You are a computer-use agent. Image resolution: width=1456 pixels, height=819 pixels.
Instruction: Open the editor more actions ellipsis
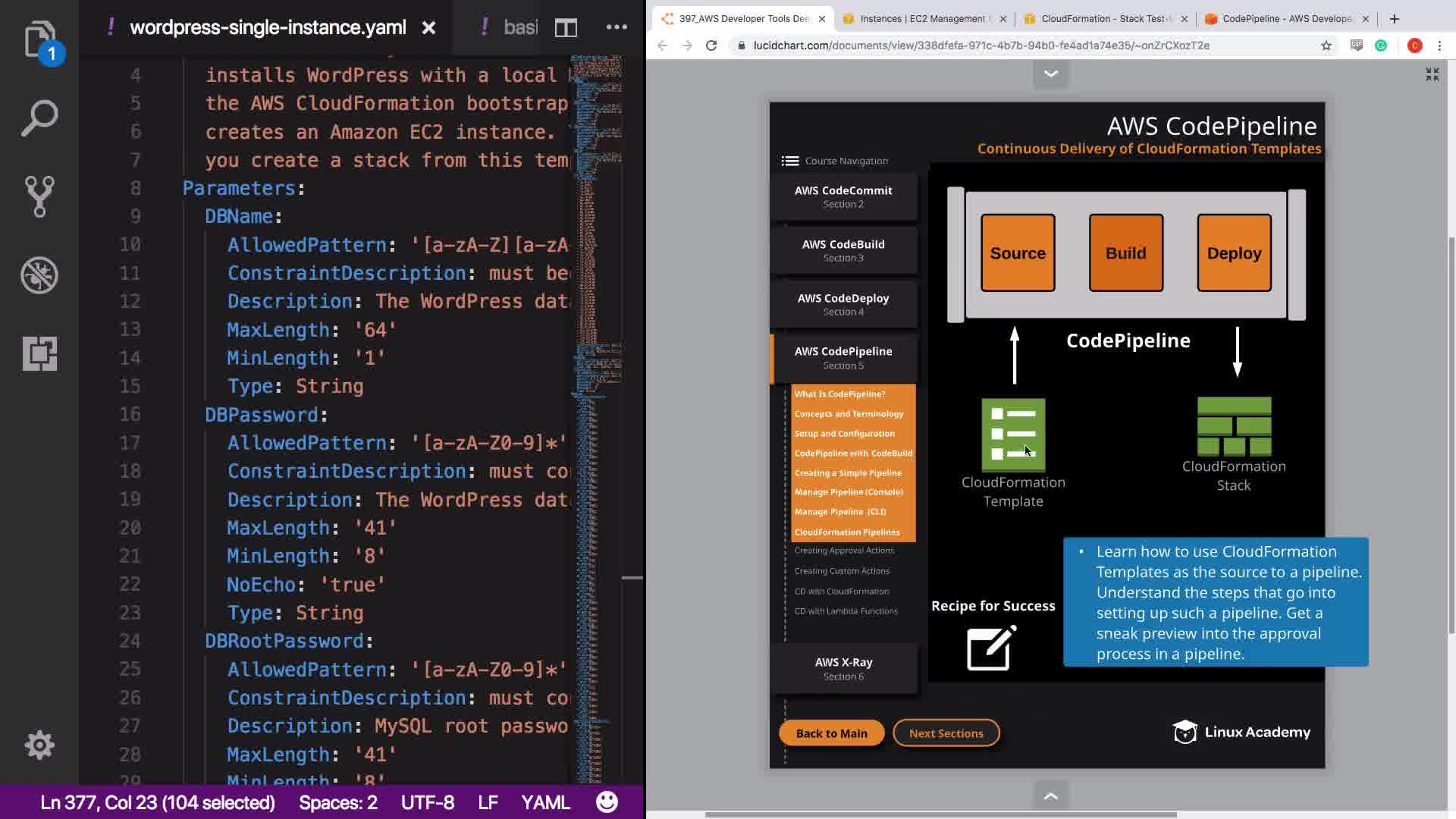pyautogui.click(x=617, y=27)
